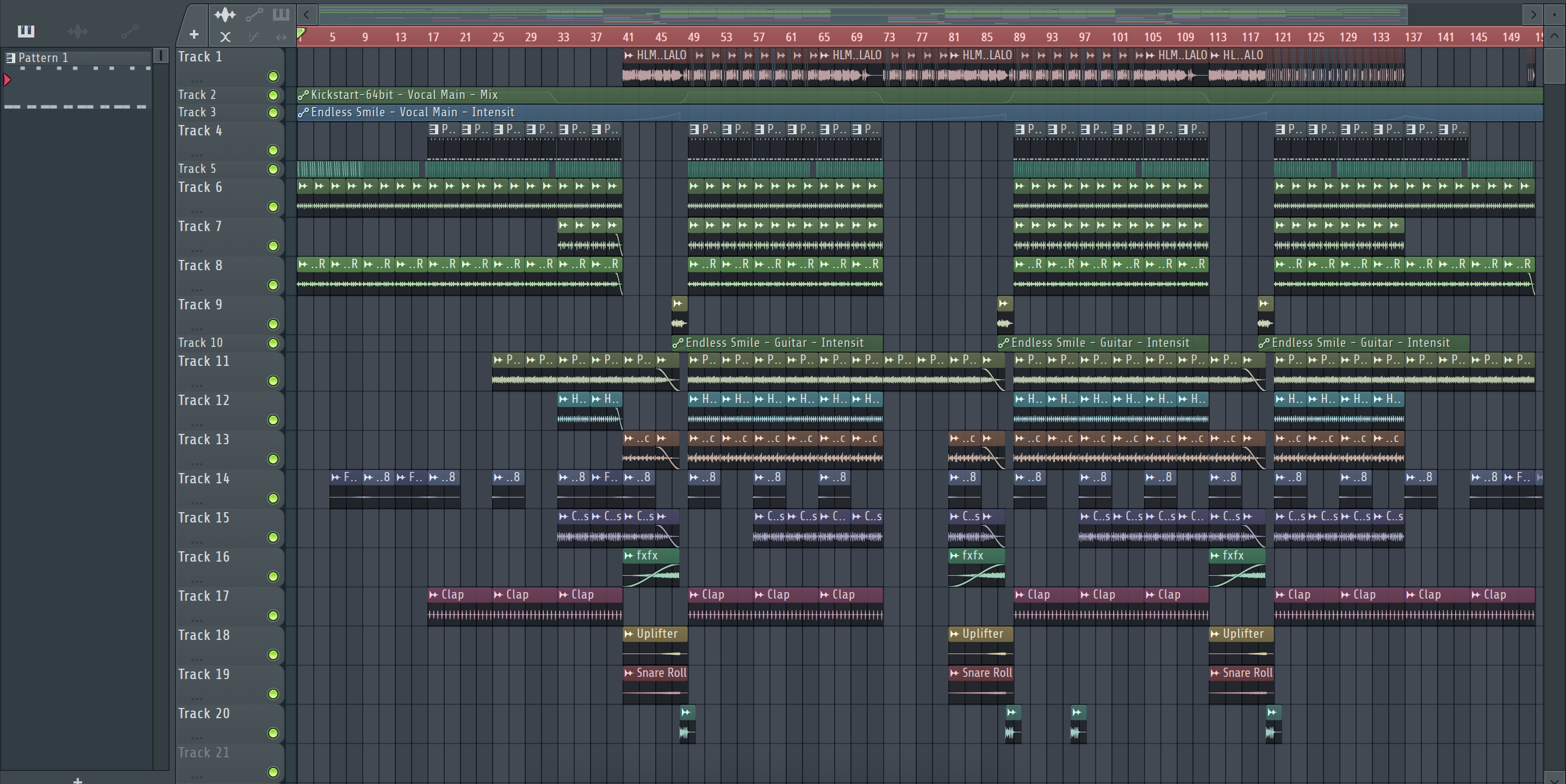1566x784 pixels.
Task: Select first Endless Smile Guitar Intensit clip
Action: (x=777, y=343)
